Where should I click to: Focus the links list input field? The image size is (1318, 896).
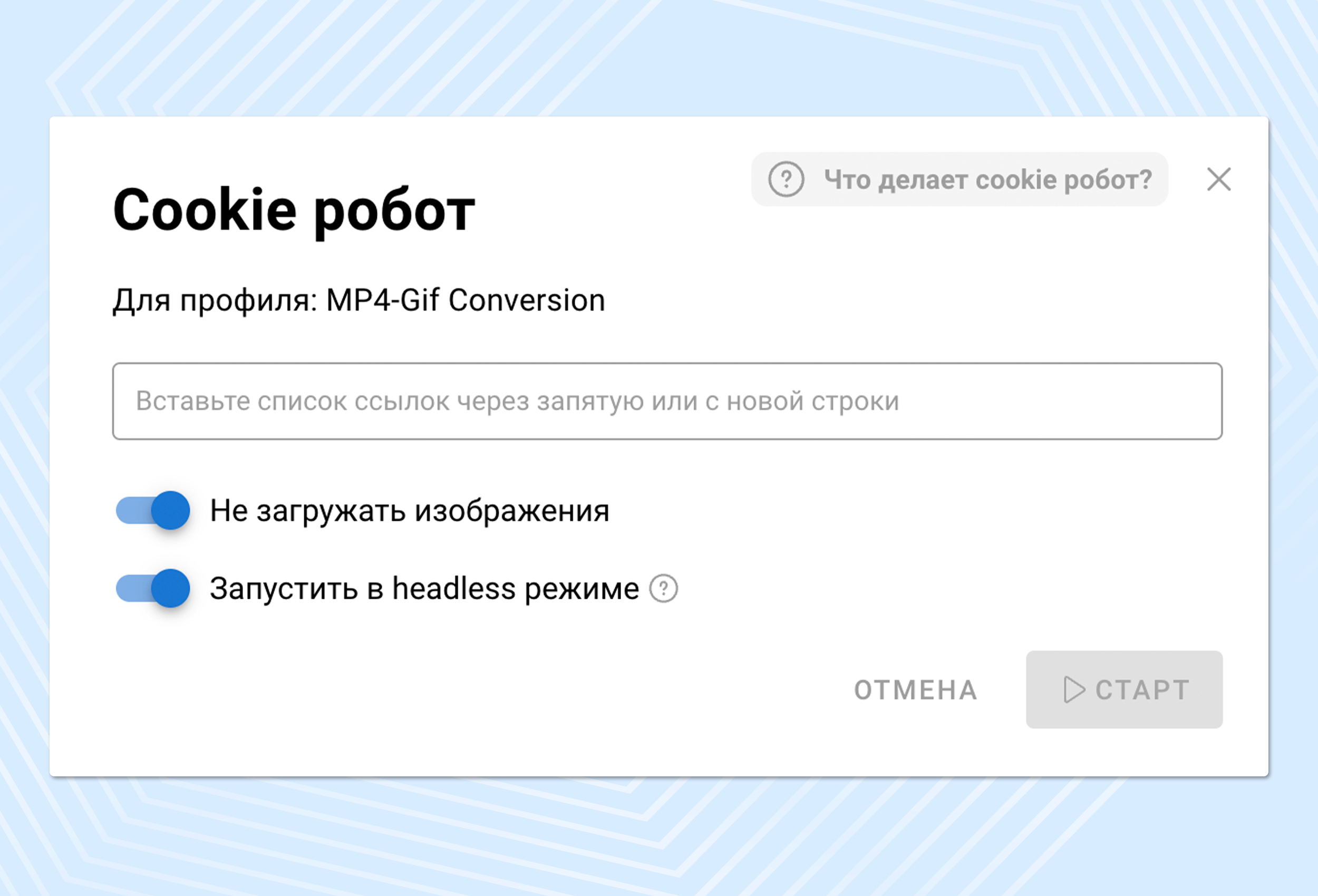click(x=667, y=401)
